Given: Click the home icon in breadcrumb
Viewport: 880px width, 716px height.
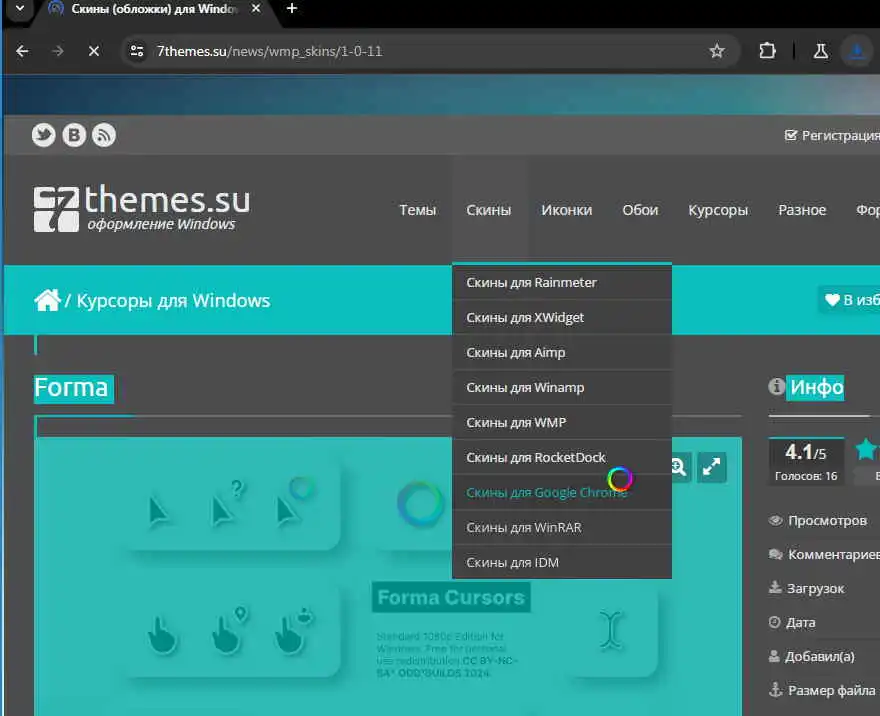Looking at the screenshot, I should (47, 300).
